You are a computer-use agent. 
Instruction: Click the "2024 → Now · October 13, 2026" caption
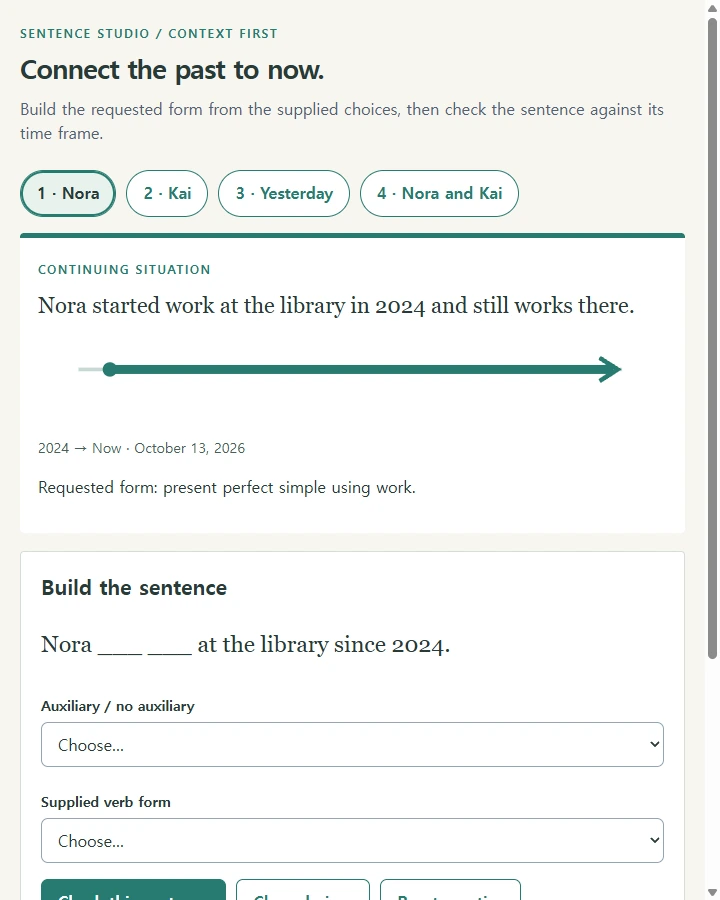coord(141,448)
